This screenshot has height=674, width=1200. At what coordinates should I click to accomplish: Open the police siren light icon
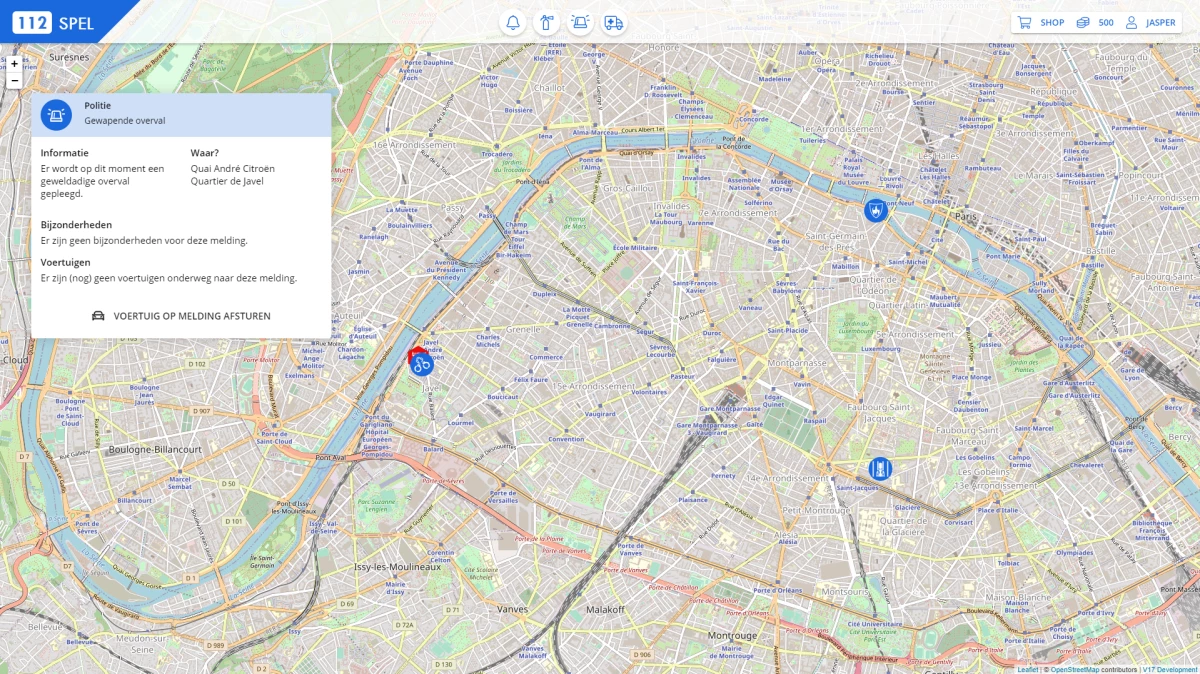(x=580, y=22)
